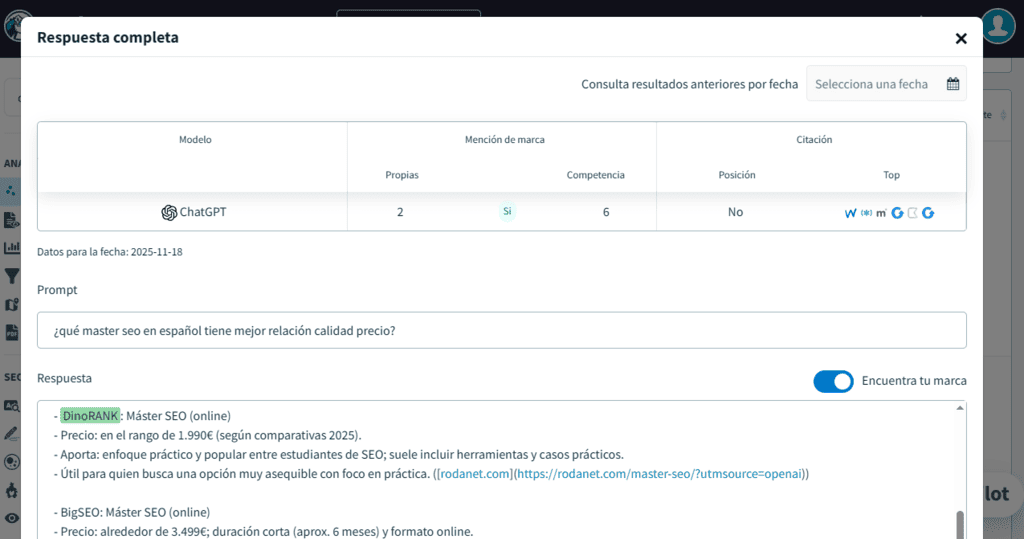Open the last G citation icon in Top

[928, 213]
